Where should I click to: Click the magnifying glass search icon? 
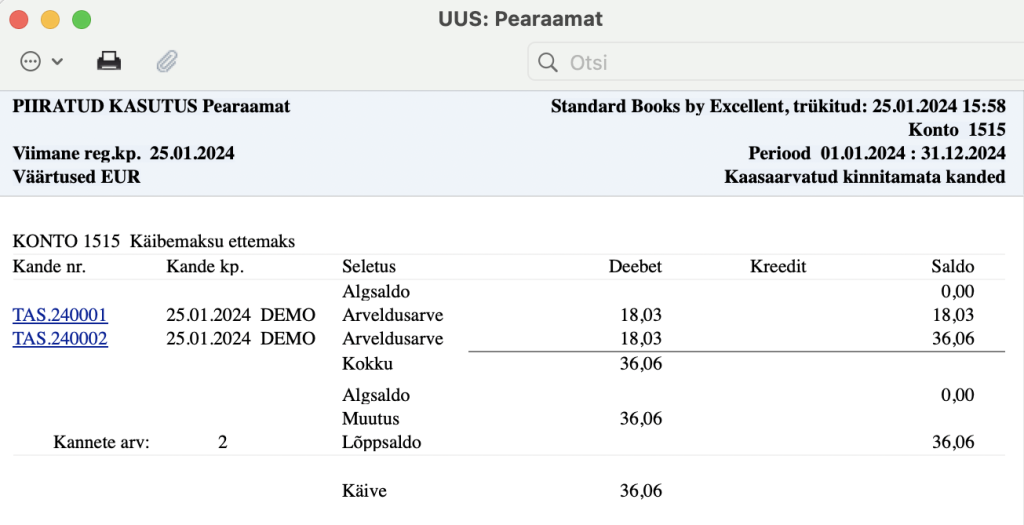547,63
